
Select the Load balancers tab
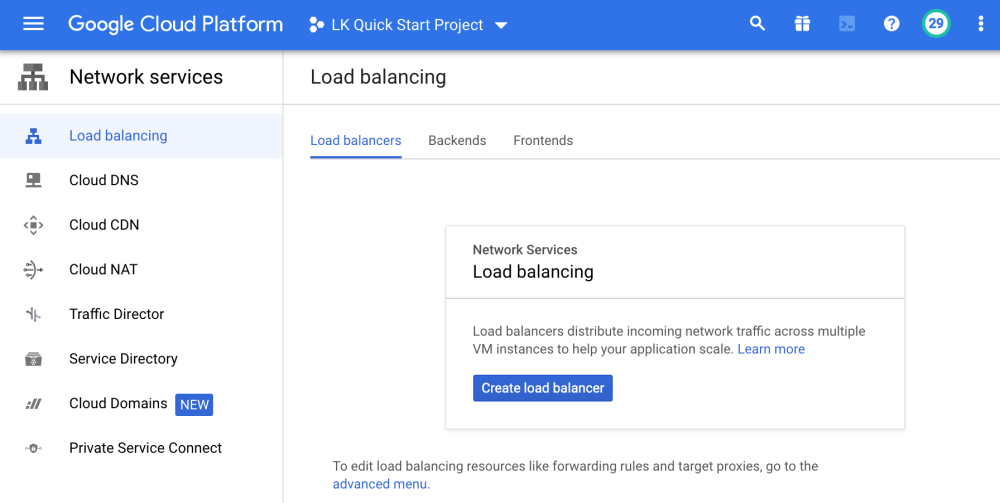point(355,141)
